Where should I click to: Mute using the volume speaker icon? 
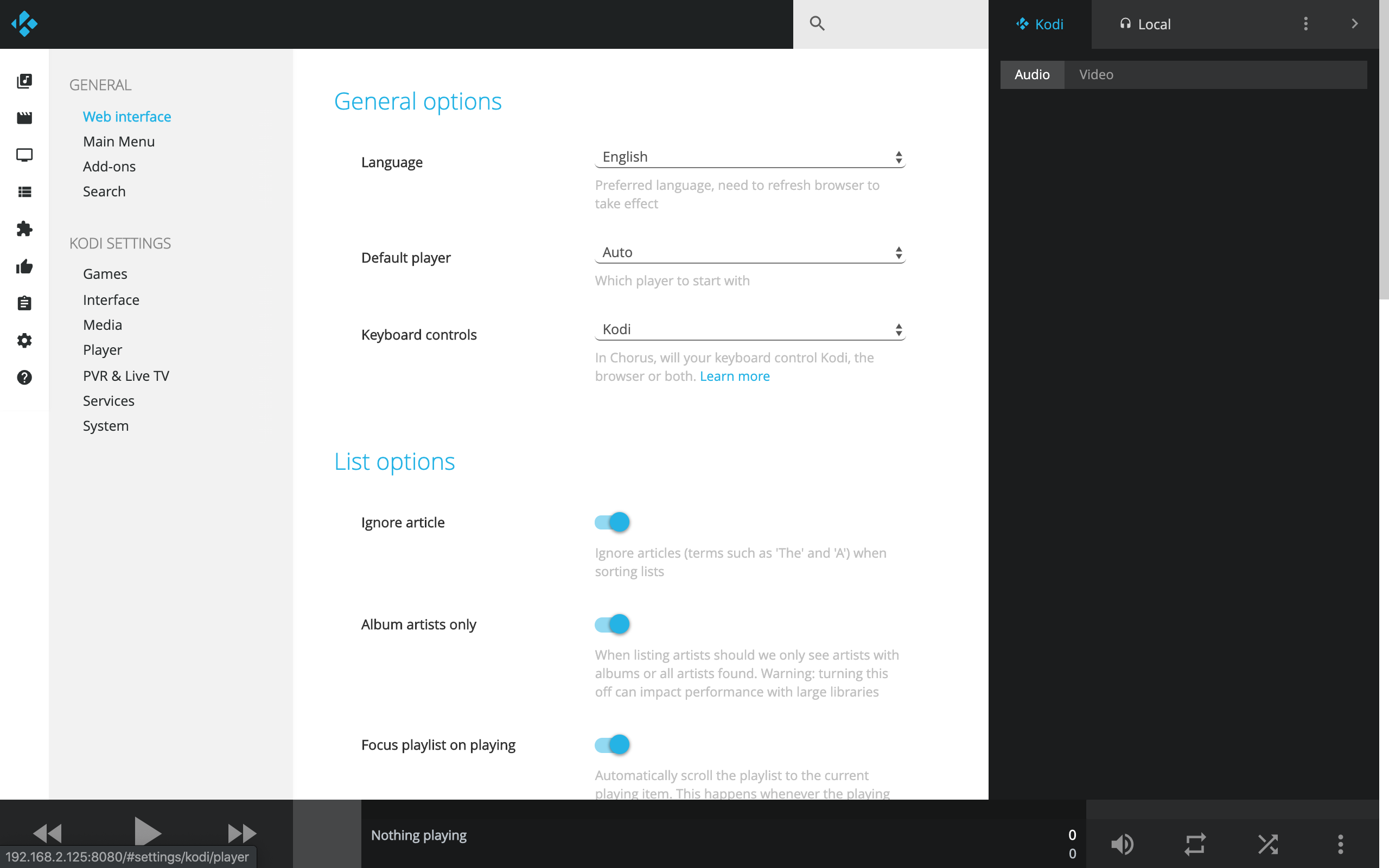pos(1122,844)
